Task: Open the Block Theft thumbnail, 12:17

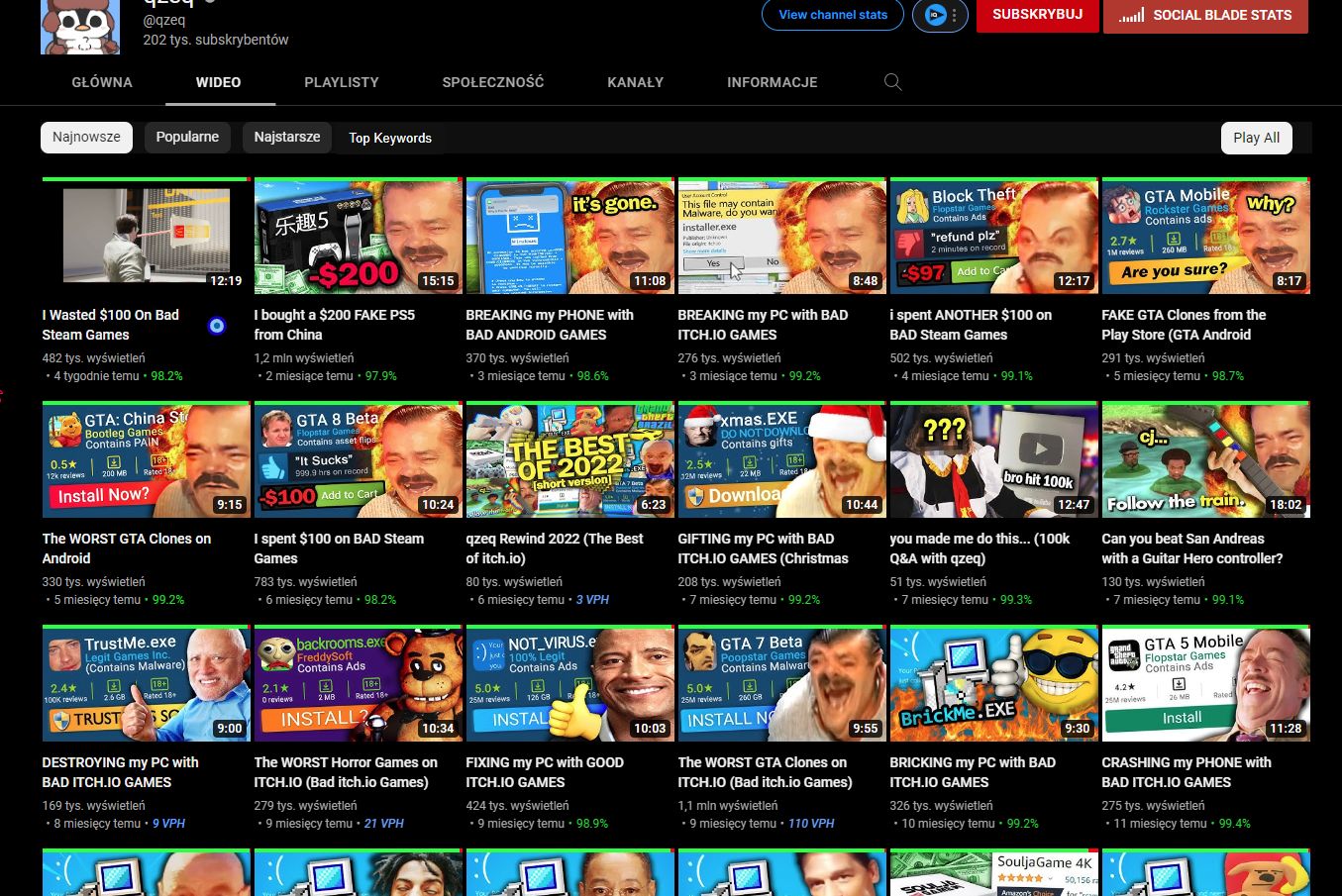Action: (993, 236)
